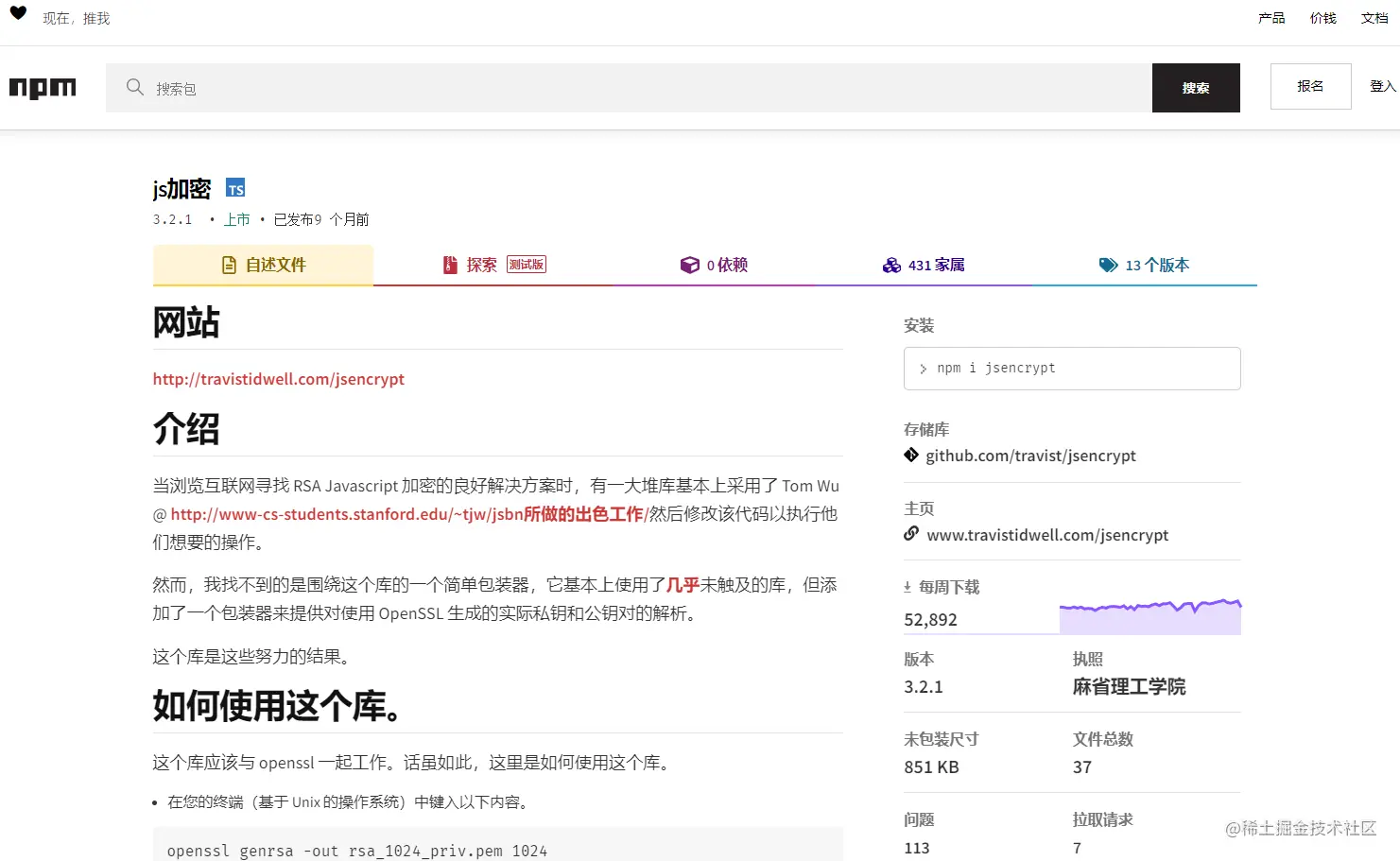Image resolution: width=1400 pixels, height=861 pixels.
Task: Select the 431 家属 tab
Action: [x=924, y=266]
